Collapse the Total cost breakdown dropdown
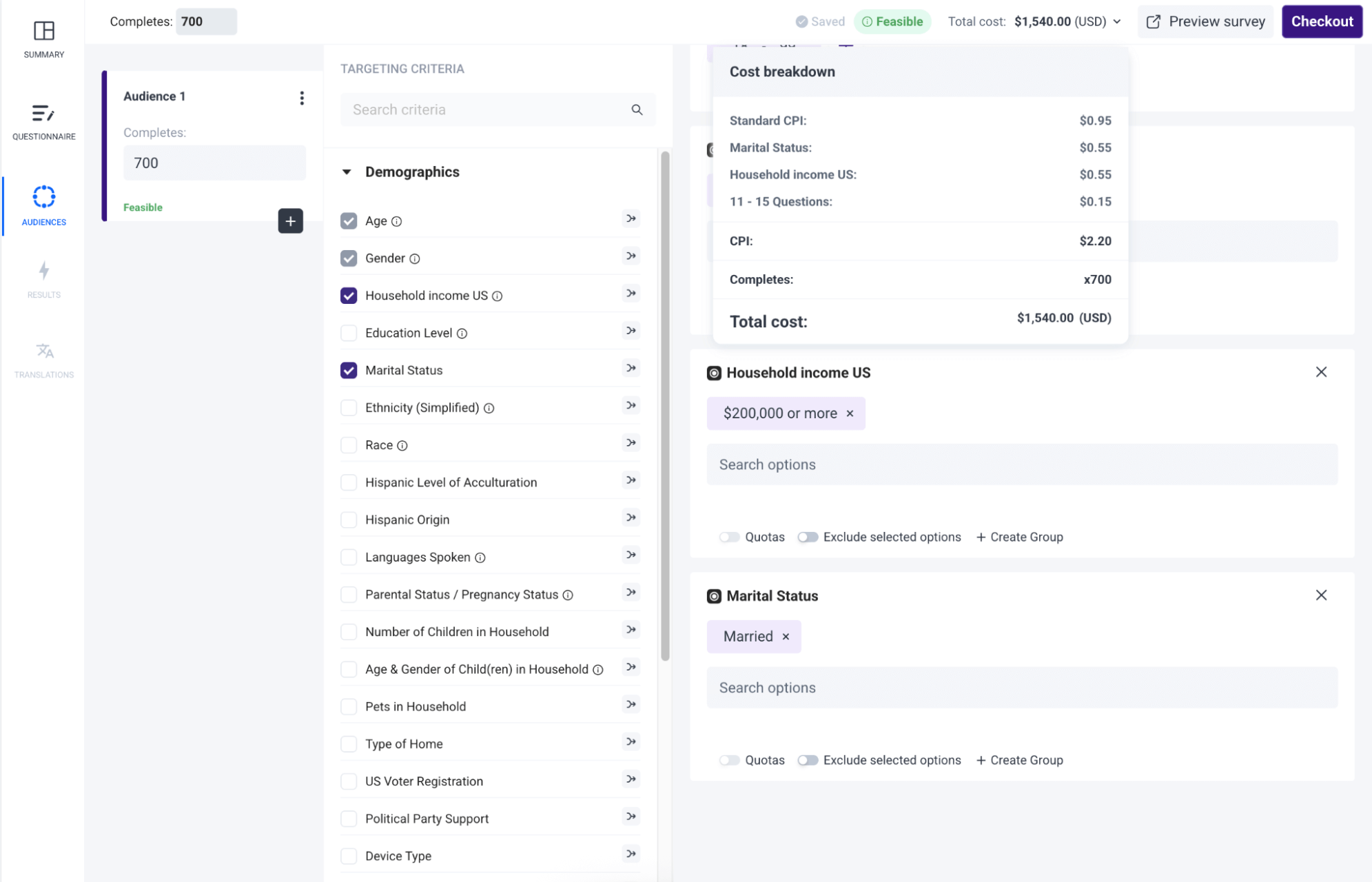This screenshot has height=882, width=1372. [1117, 21]
